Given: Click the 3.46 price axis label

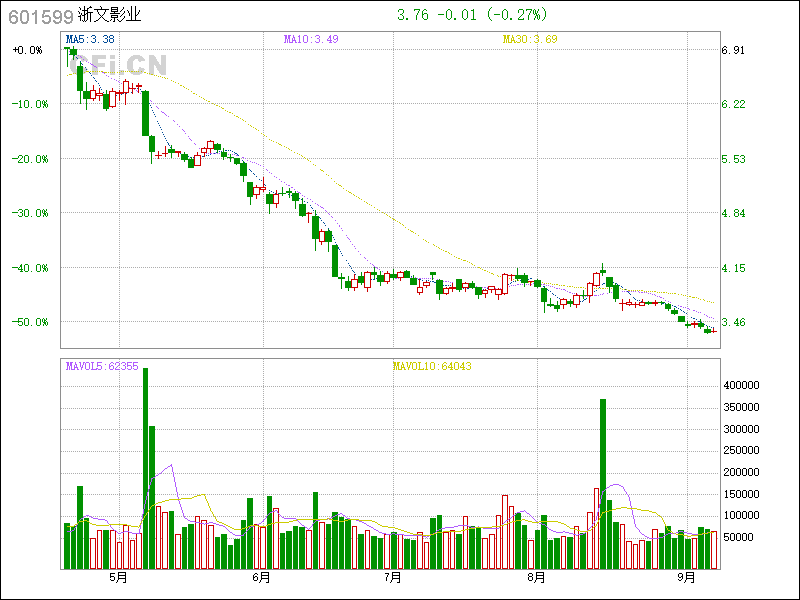Looking at the screenshot, I should [x=733, y=322].
